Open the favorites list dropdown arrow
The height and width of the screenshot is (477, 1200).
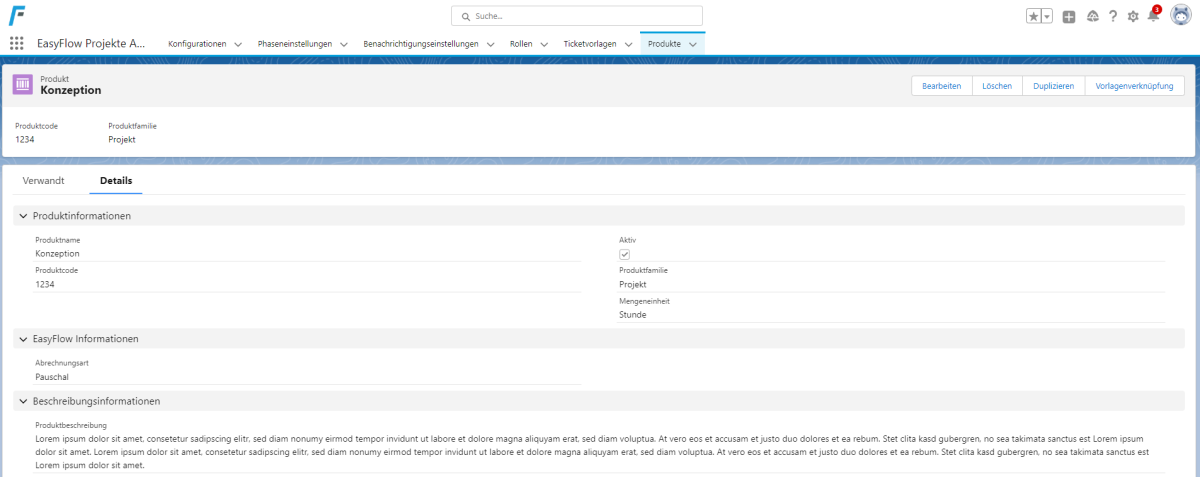click(x=1047, y=16)
